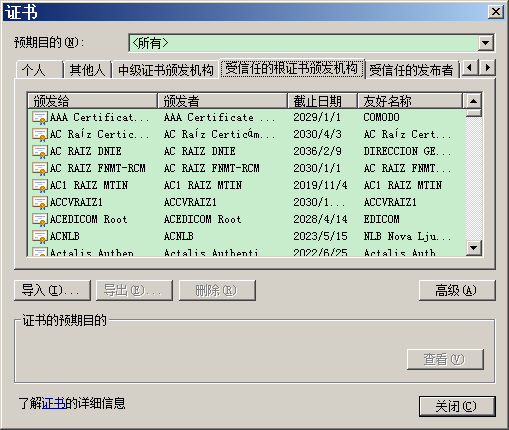
Task: Click the certificate icon next to ACNLB
Action: click(40, 237)
